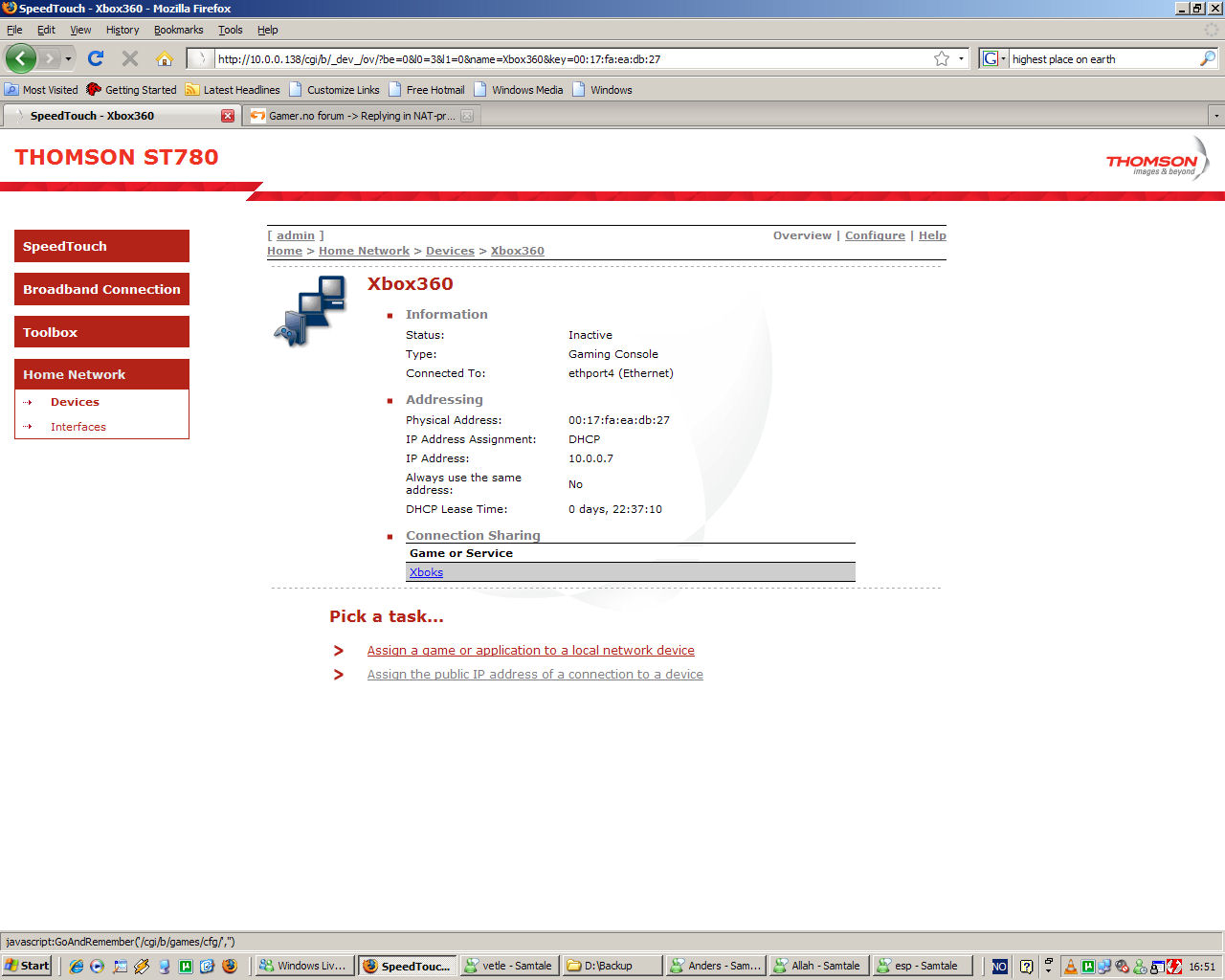Click the search box containing 'highest place on earth'
Viewport: 1225px width, 980px height.
pos(1102,58)
